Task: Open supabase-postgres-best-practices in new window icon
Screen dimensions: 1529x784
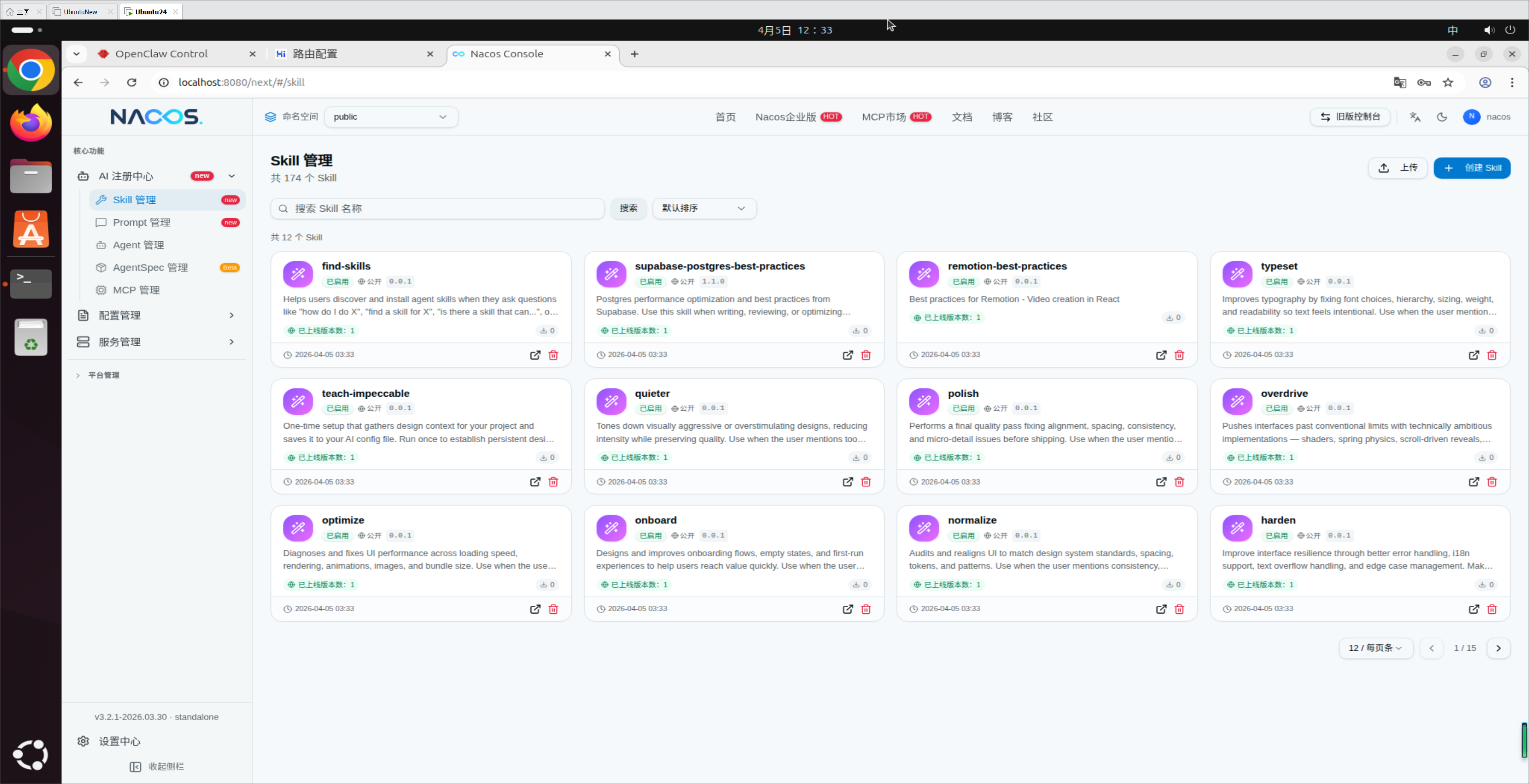Action: 848,355
